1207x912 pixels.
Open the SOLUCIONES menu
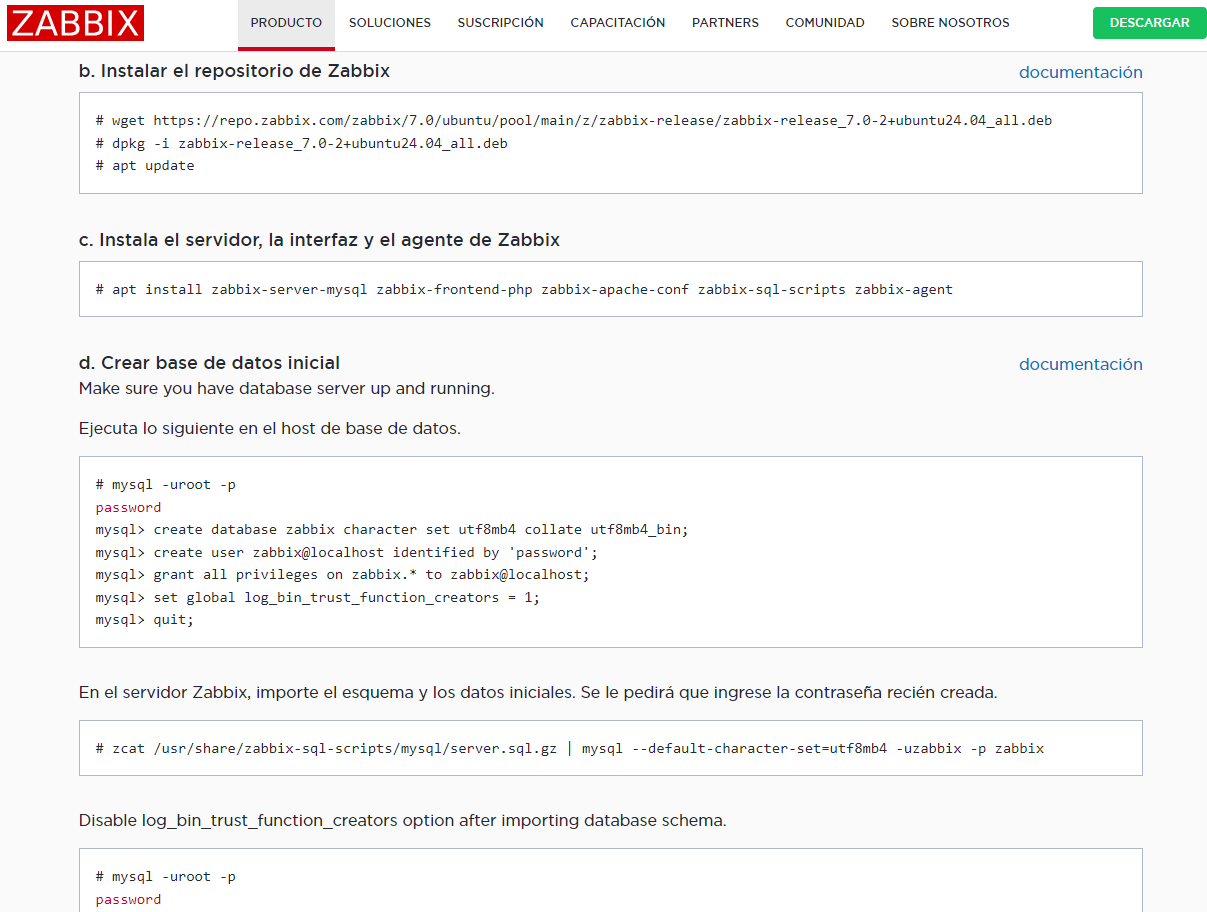click(390, 23)
